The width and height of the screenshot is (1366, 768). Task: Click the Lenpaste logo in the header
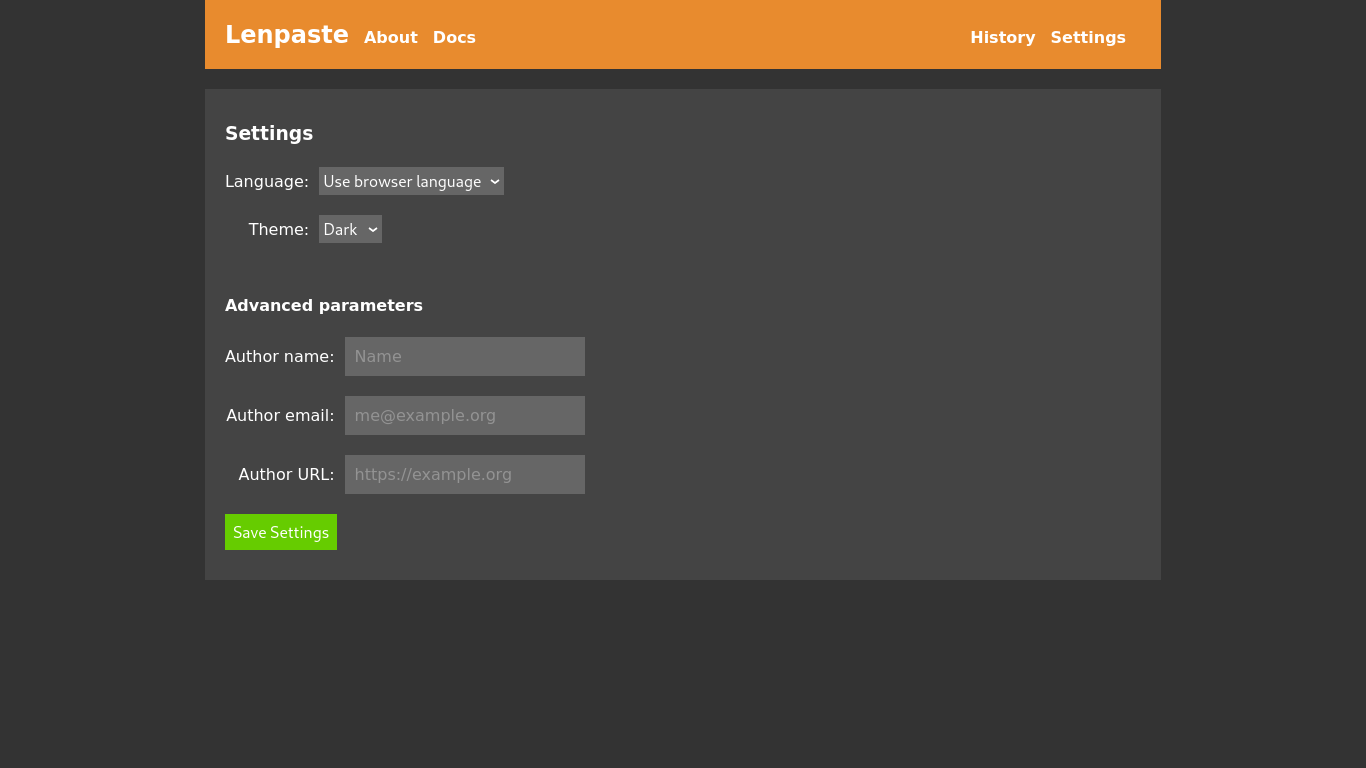287,34
